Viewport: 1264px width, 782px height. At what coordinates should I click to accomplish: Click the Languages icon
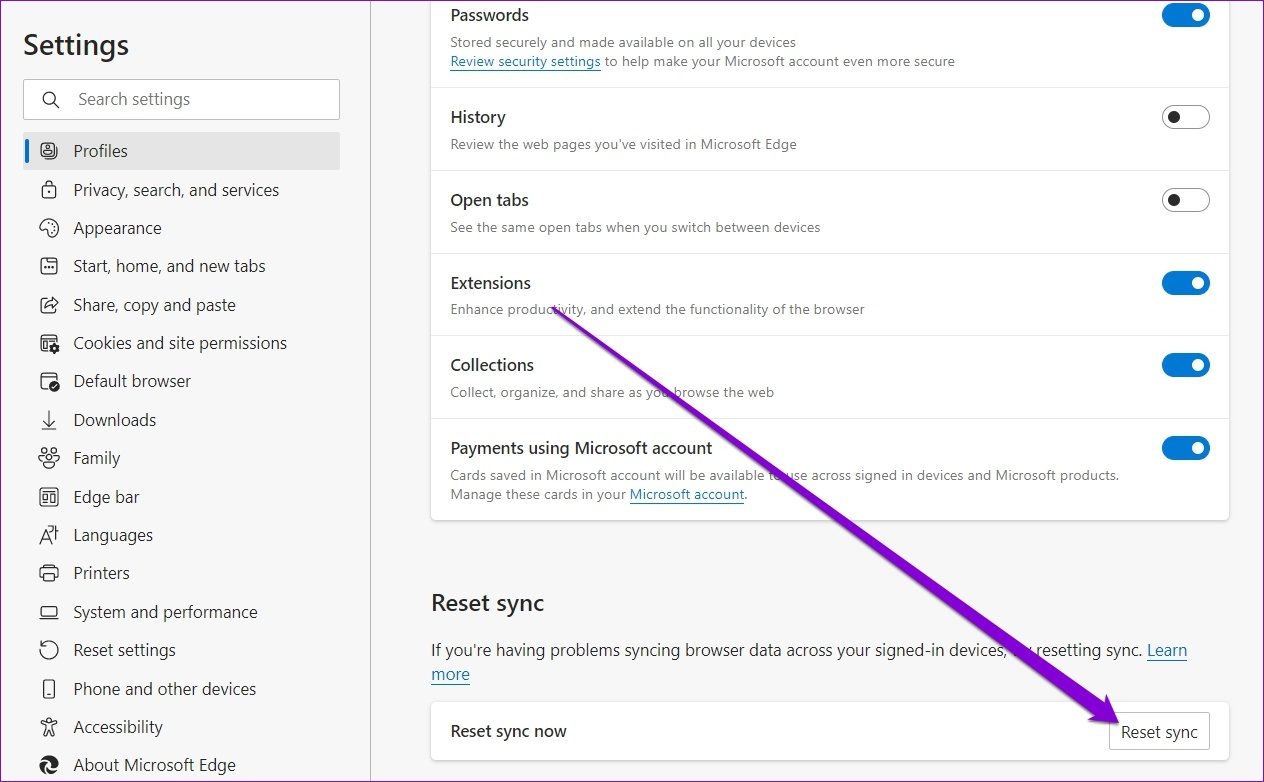pyautogui.click(x=49, y=535)
